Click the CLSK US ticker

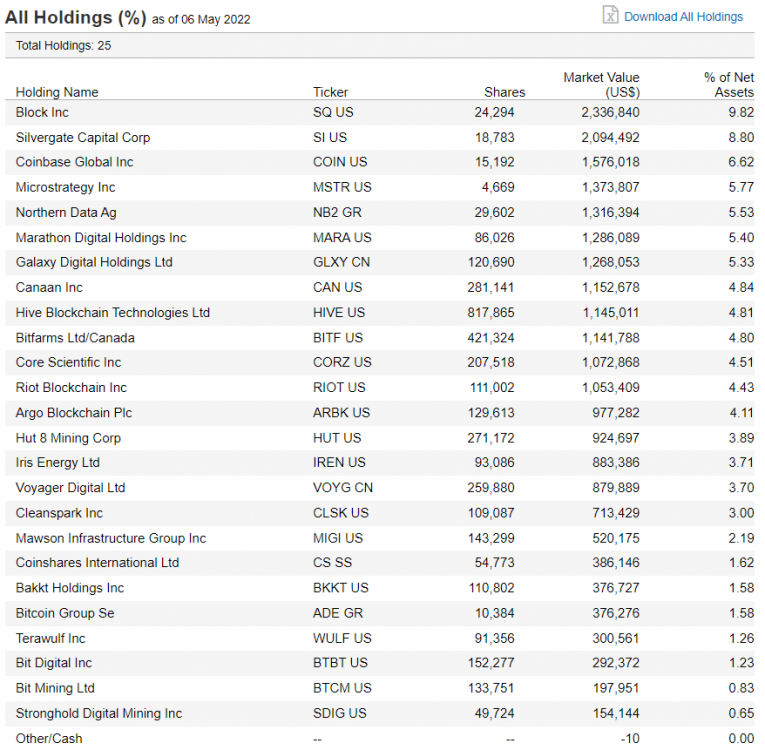(341, 514)
